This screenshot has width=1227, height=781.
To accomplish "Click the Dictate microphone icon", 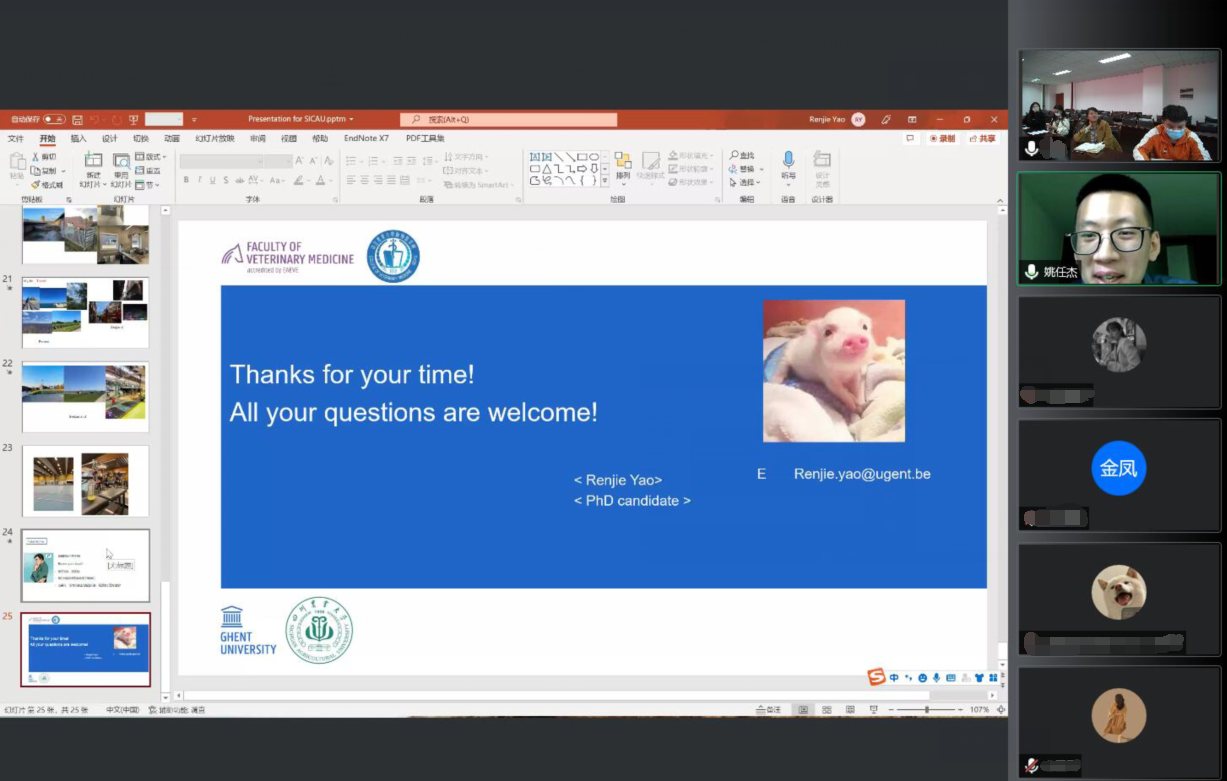I will tap(788, 164).
